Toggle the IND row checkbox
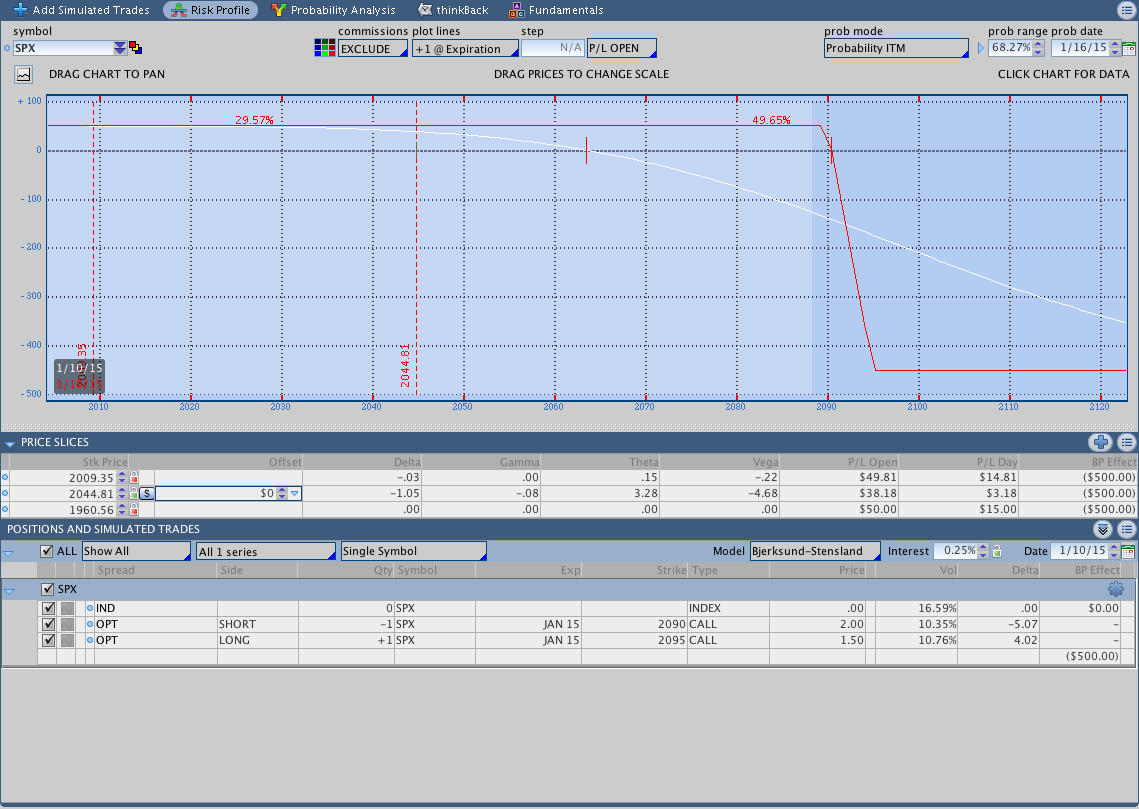This screenshot has height=809, width=1139. tap(48, 608)
